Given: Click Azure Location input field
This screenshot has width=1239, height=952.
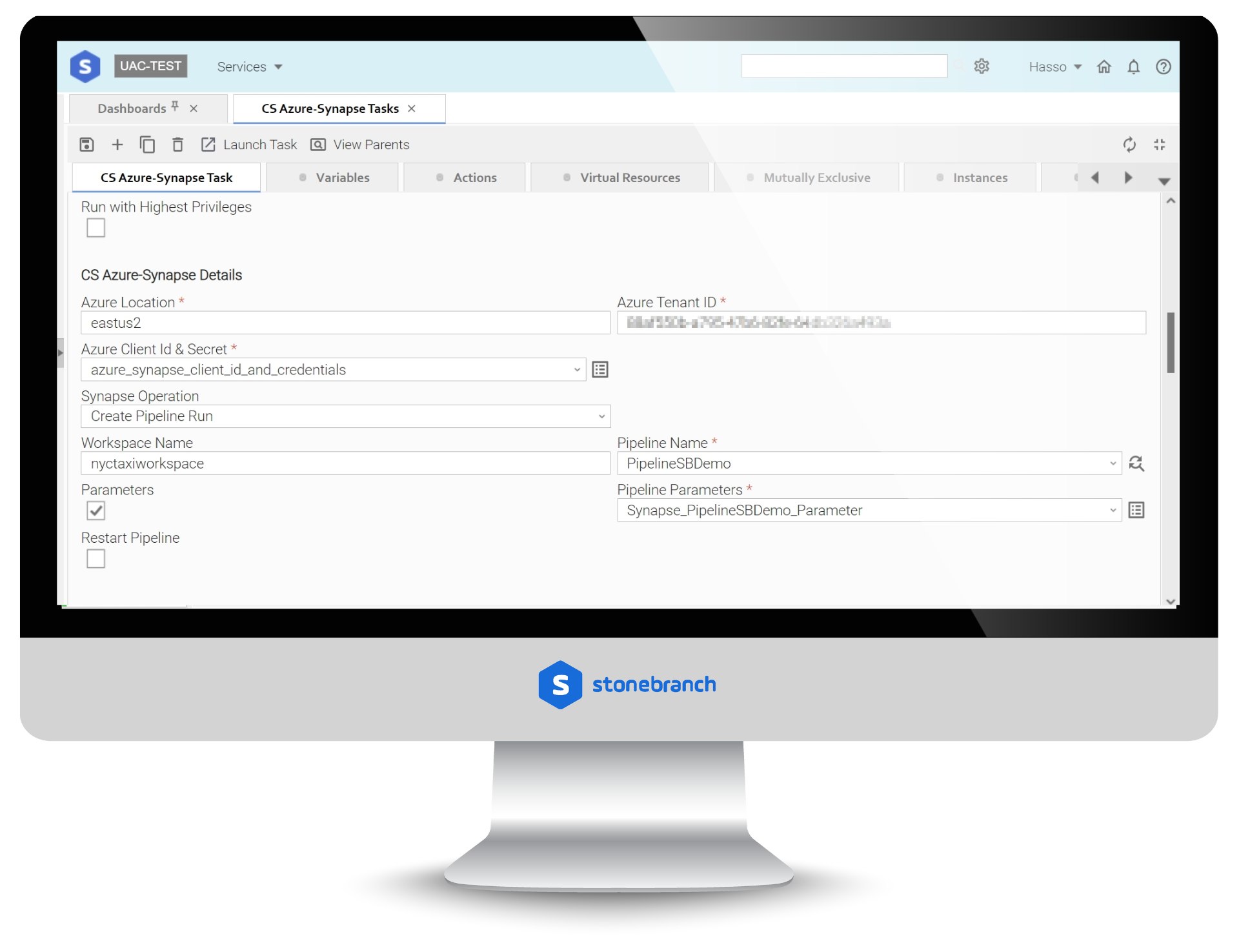Looking at the screenshot, I should (x=345, y=323).
